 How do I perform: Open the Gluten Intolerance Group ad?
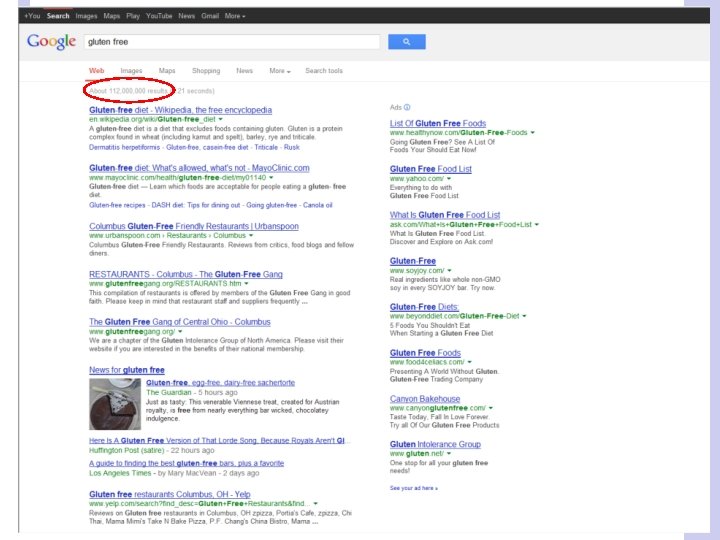coord(435,444)
